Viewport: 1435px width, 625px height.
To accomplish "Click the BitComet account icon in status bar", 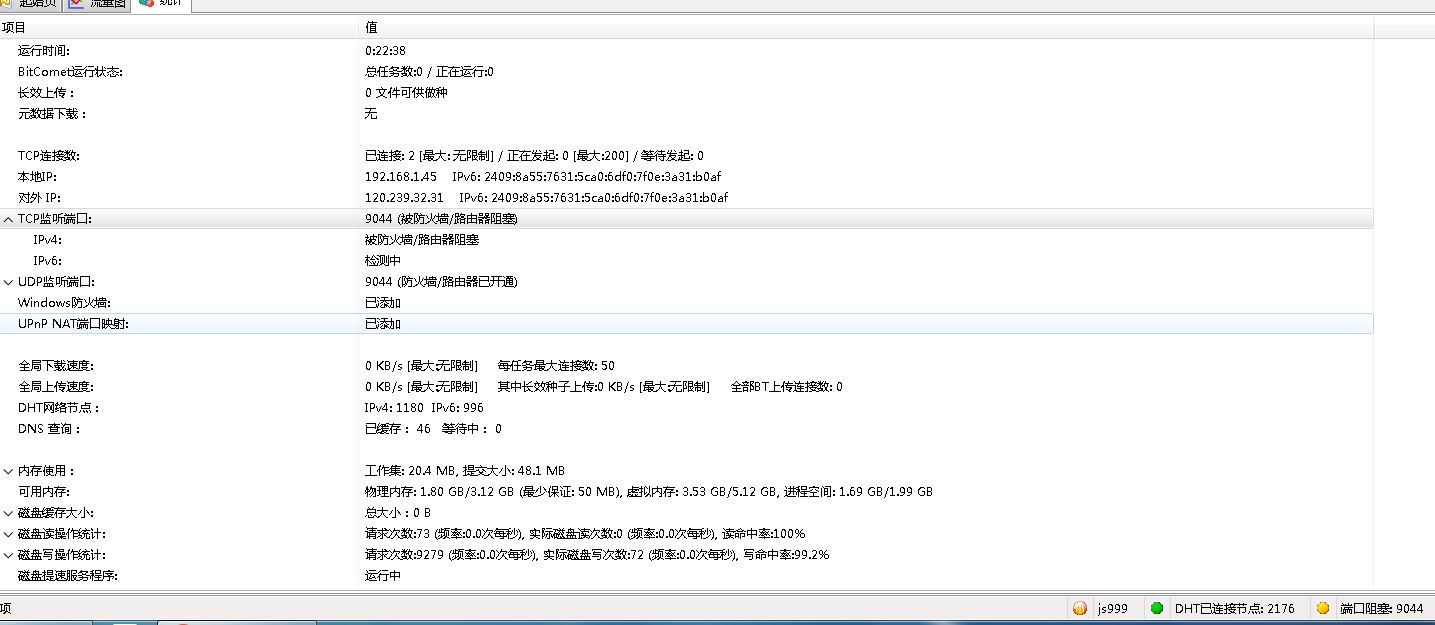I will pos(1079,608).
